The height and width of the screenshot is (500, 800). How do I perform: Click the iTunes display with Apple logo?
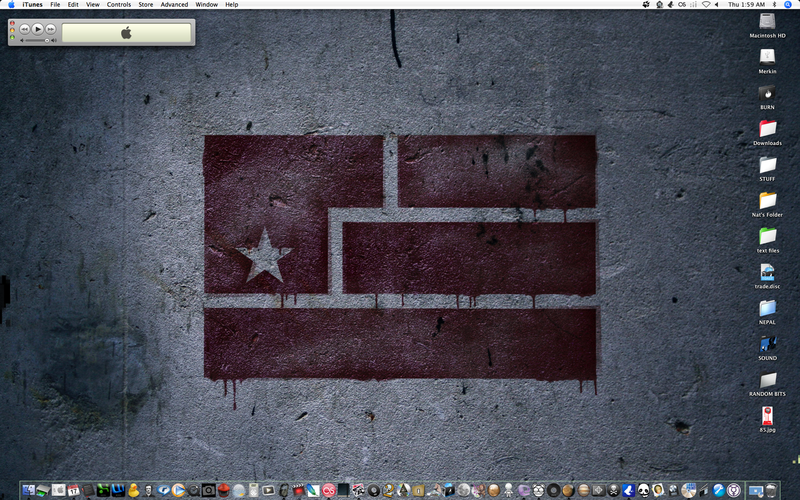(126, 33)
